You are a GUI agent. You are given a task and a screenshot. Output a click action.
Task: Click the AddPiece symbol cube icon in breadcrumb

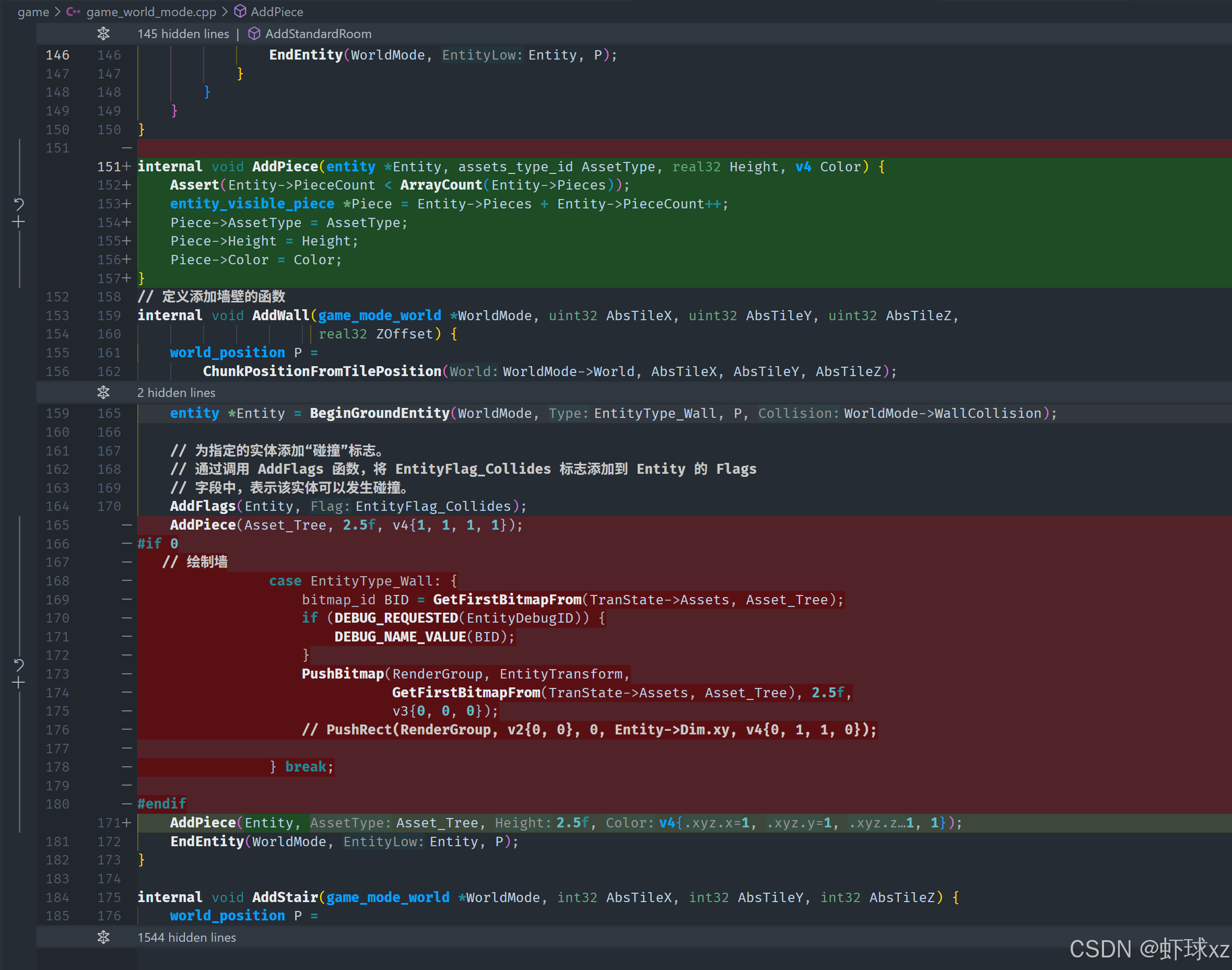(x=240, y=12)
